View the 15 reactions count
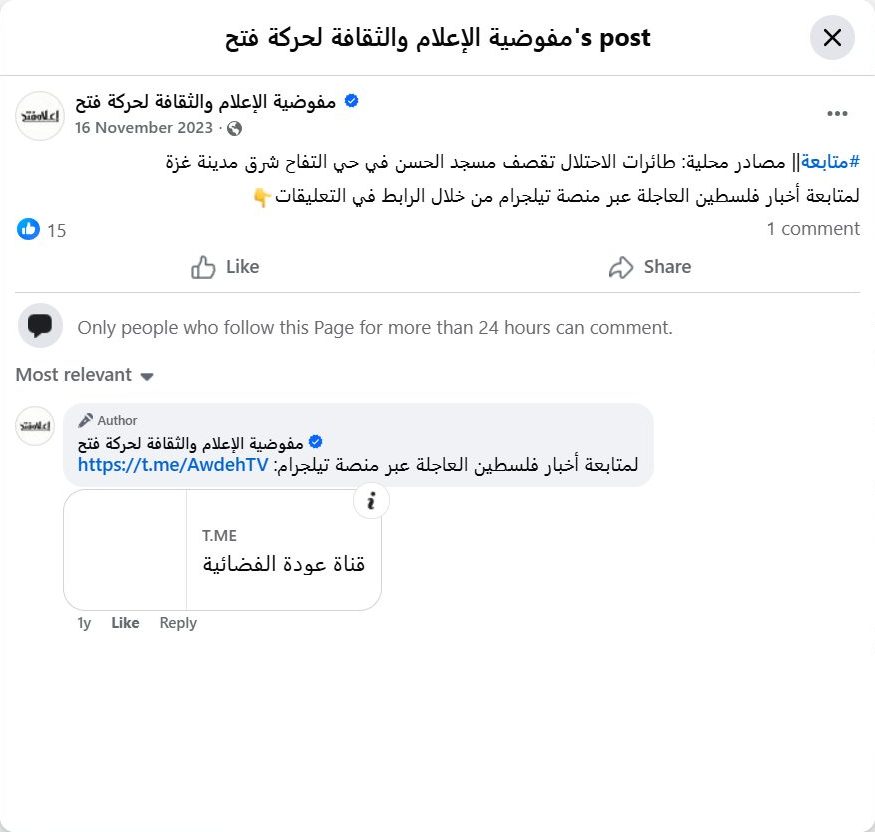 click(x=56, y=231)
